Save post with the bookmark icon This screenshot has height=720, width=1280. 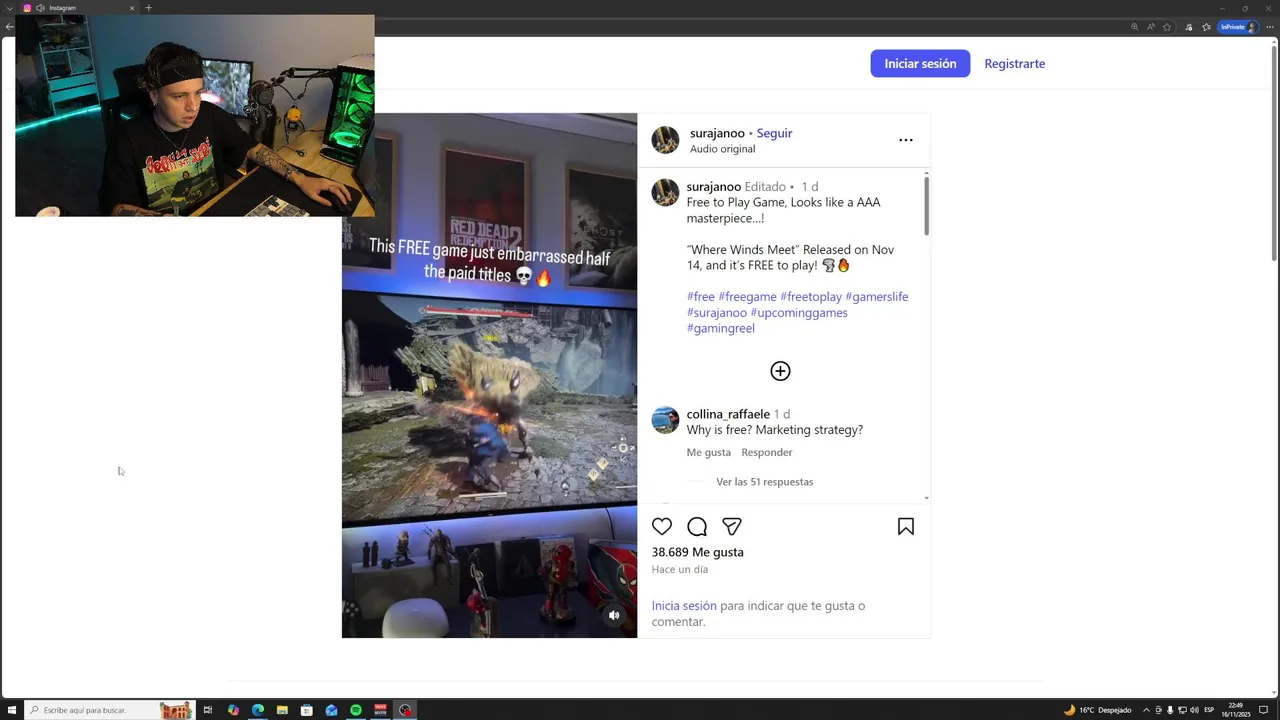tap(906, 526)
